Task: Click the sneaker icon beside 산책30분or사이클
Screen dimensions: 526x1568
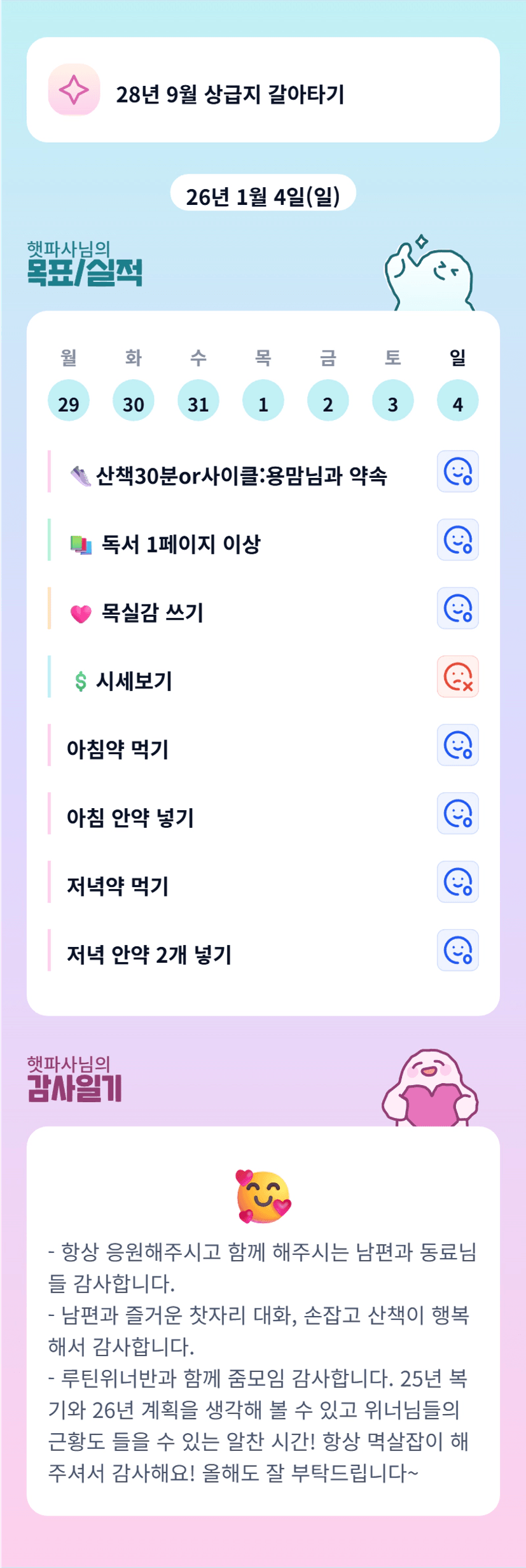Action: [x=81, y=475]
